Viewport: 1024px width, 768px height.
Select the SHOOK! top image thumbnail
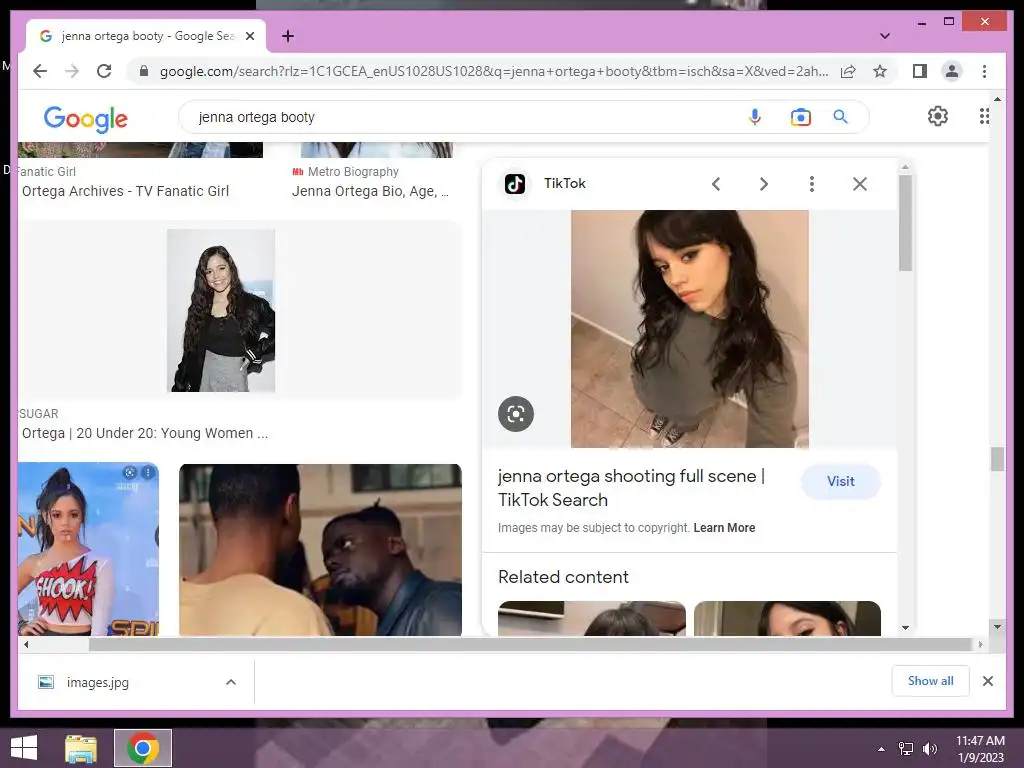(x=88, y=549)
